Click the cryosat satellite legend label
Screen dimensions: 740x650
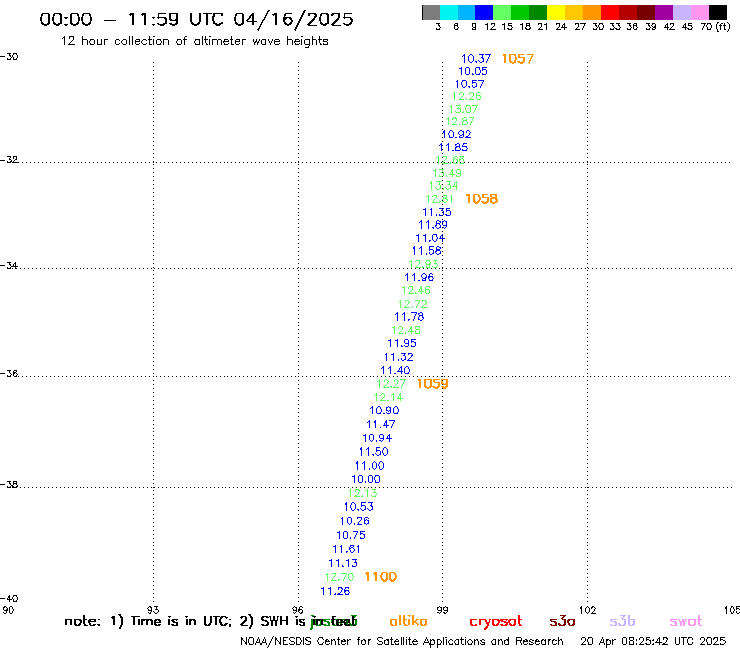496,622
